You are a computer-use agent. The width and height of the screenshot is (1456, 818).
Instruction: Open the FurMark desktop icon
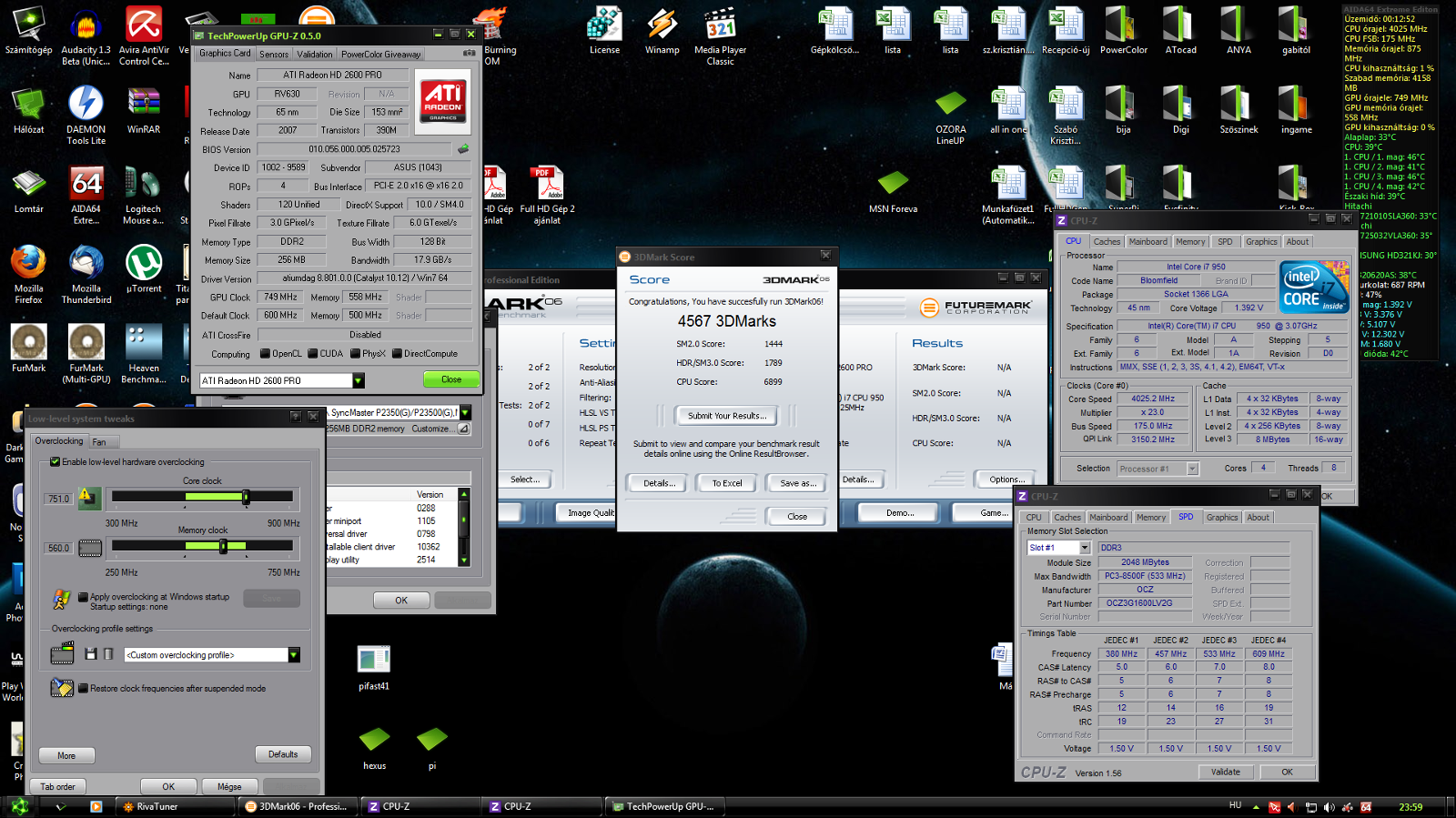28,348
